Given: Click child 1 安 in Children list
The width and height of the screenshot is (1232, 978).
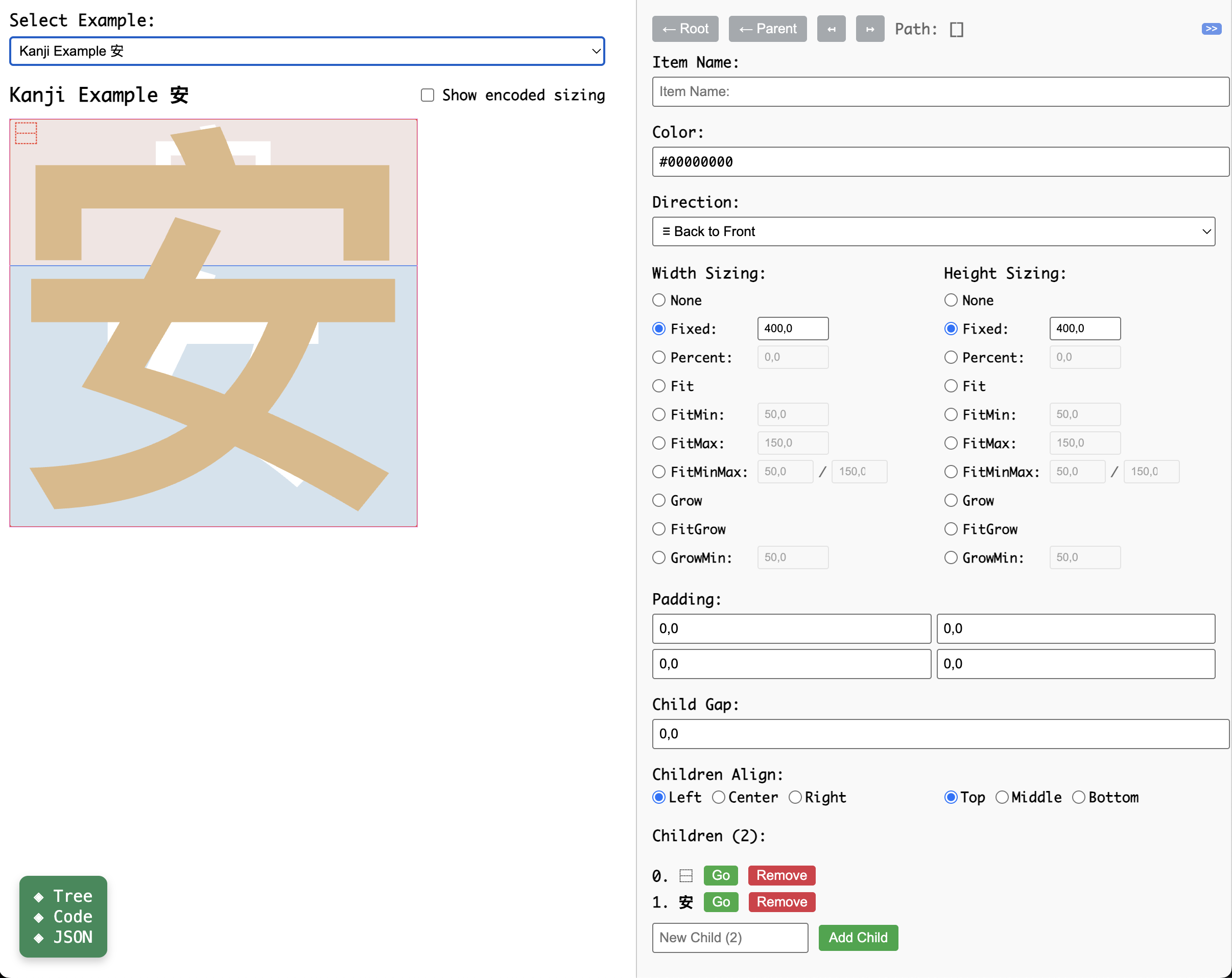Looking at the screenshot, I should pyautogui.click(x=721, y=902).
